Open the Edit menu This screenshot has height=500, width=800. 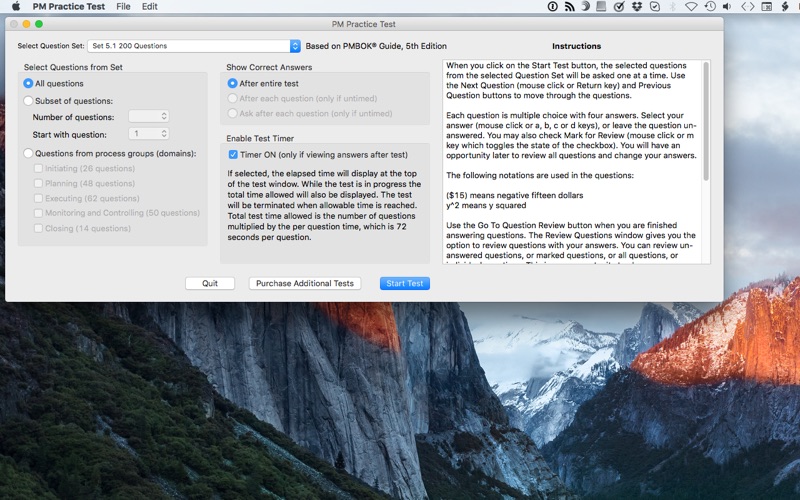[x=149, y=7]
